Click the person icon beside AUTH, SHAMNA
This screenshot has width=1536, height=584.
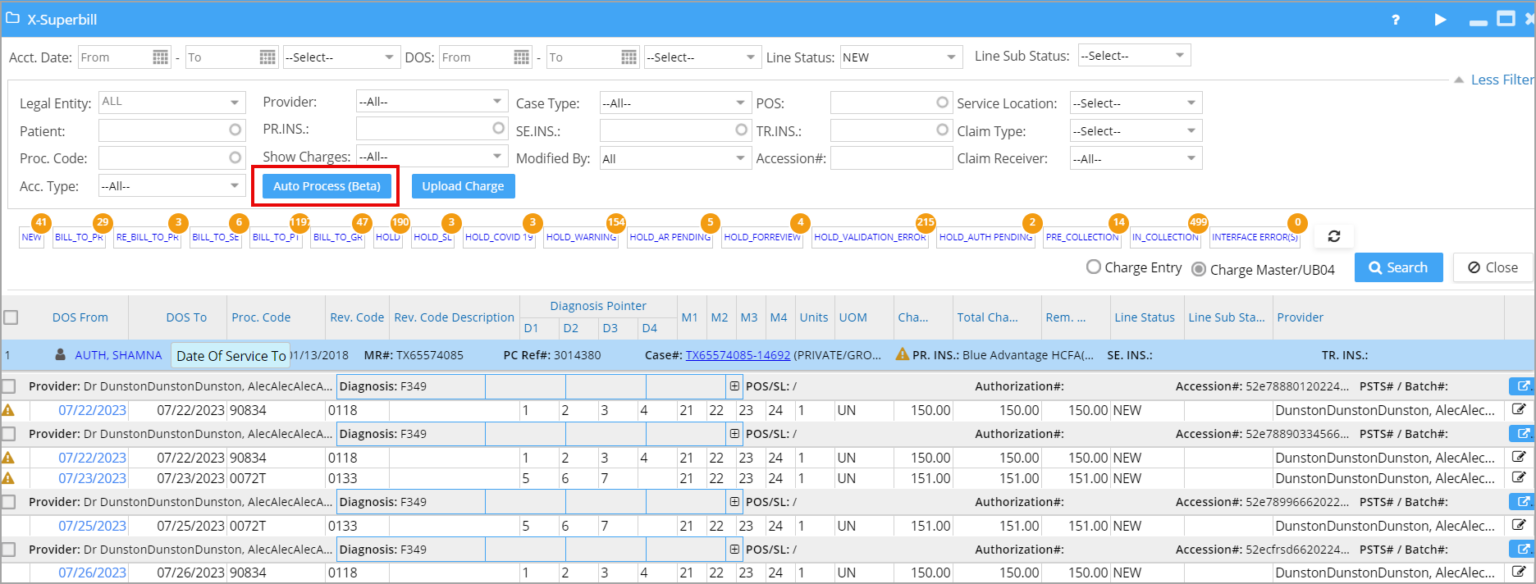60,354
